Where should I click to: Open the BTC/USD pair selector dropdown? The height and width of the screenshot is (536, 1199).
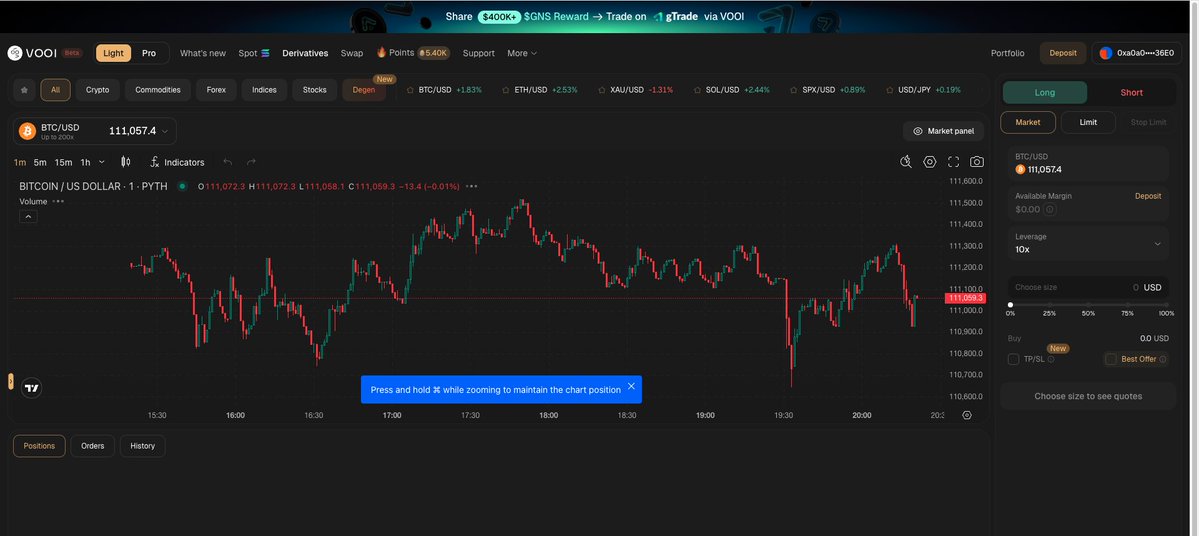(x=94, y=131)
